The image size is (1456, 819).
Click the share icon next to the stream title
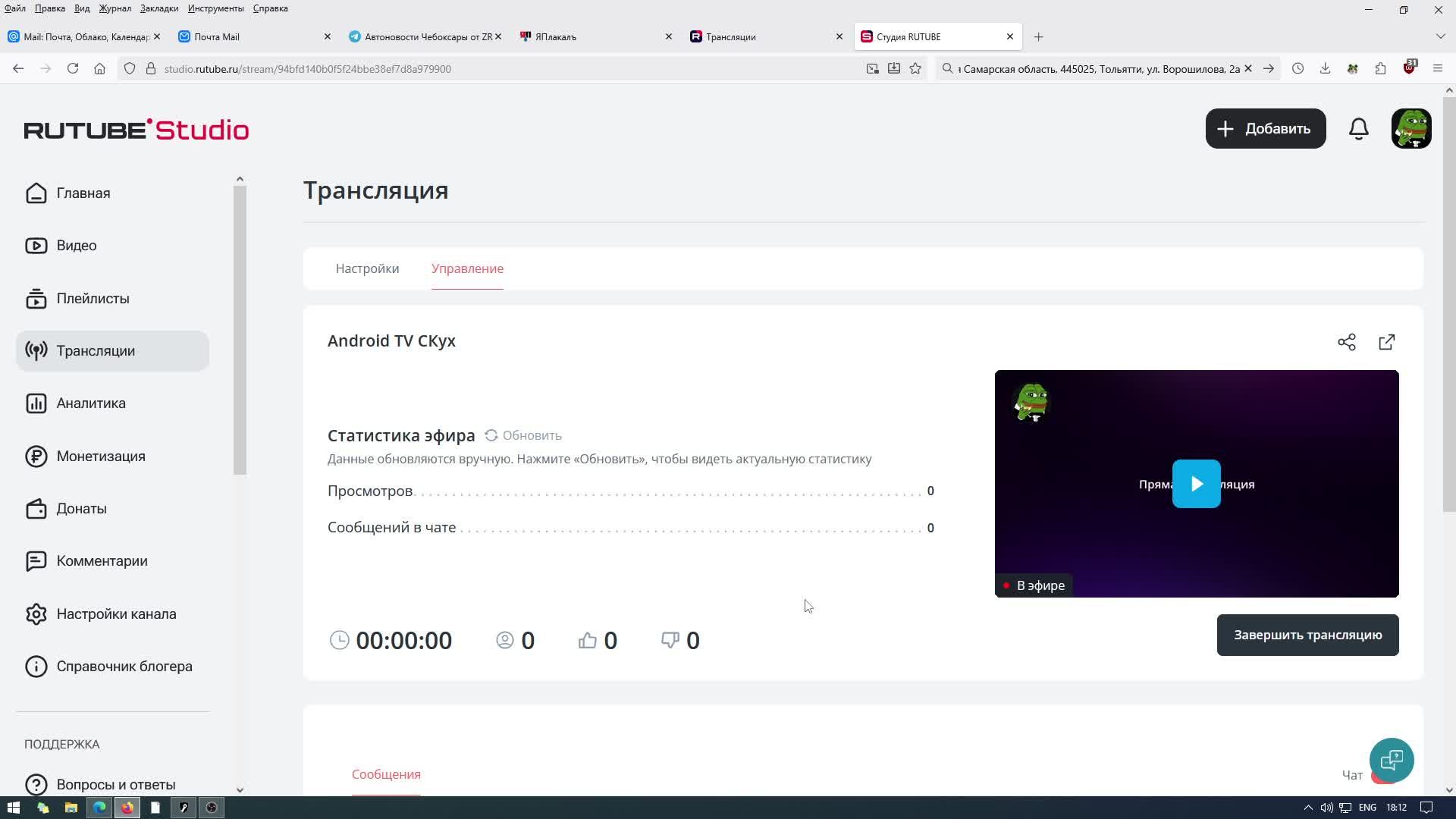click(1346, 342)
